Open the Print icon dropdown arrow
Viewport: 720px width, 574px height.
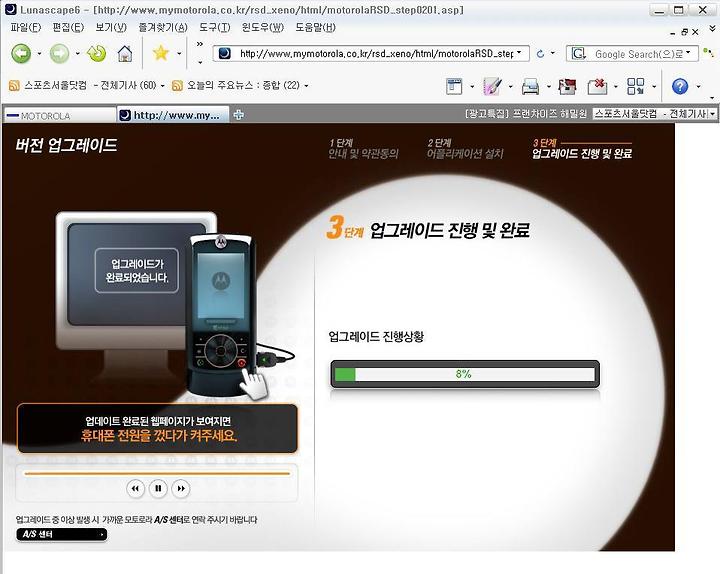(548, 86)
